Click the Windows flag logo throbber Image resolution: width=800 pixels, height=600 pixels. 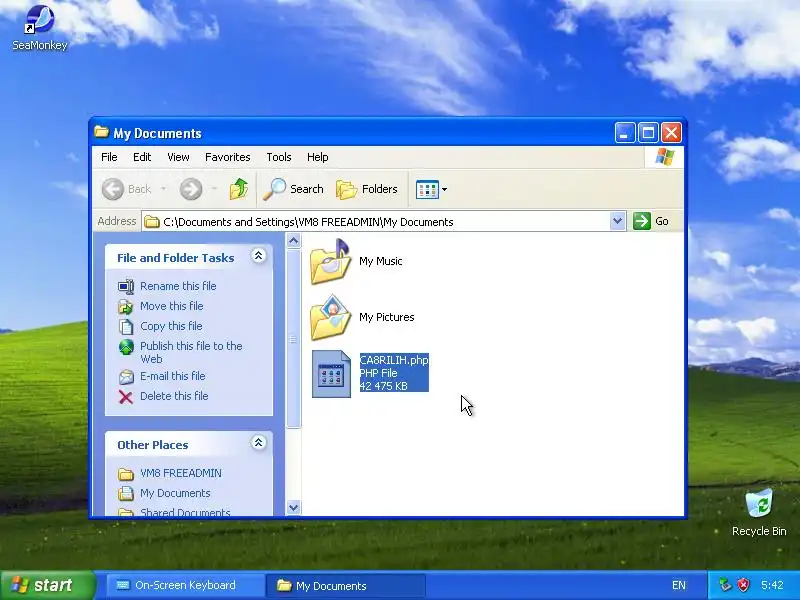pos(664,157)
